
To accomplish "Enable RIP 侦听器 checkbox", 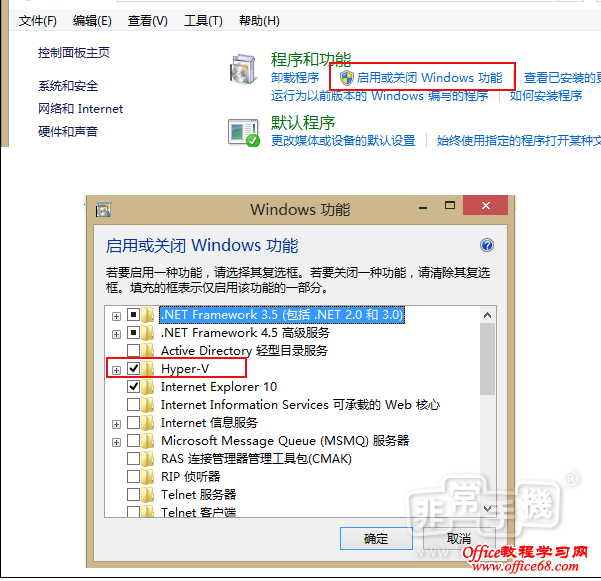I will [x=133, y=476].
